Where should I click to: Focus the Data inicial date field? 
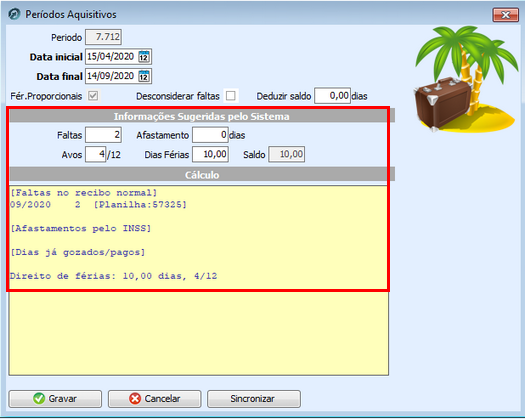click(111, 57)
